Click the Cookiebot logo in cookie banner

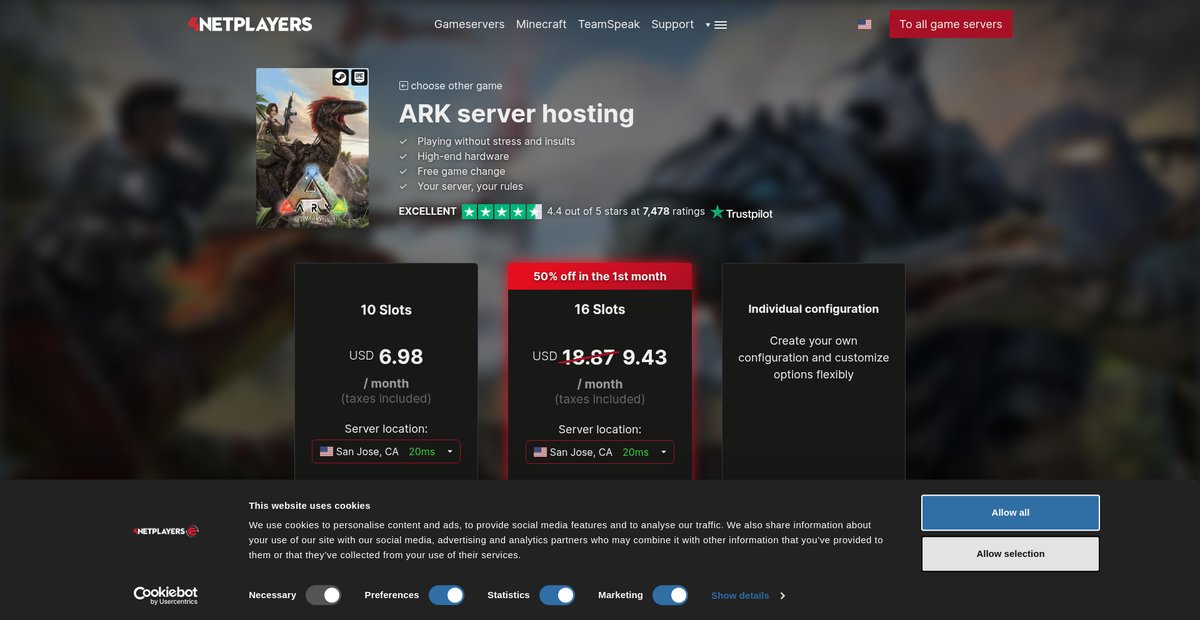[166, 595]
